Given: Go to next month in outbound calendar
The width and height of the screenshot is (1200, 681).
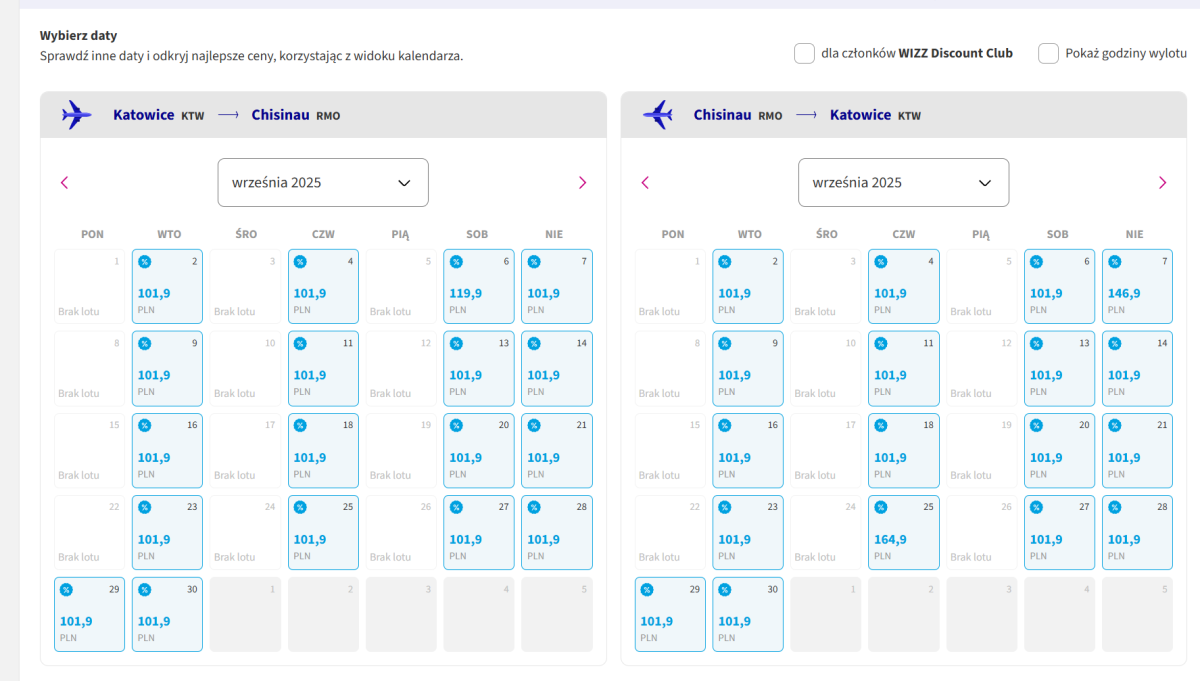Looking at the screenshot, I should click(x=582, y=182).
